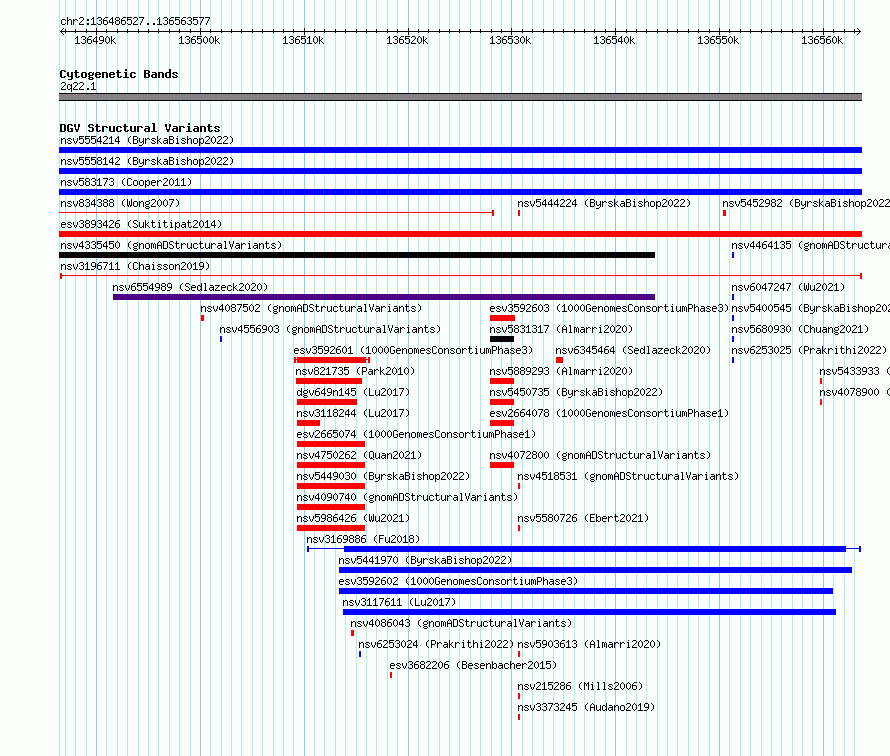Click the 136500k ruler tick label

[199, 40]
